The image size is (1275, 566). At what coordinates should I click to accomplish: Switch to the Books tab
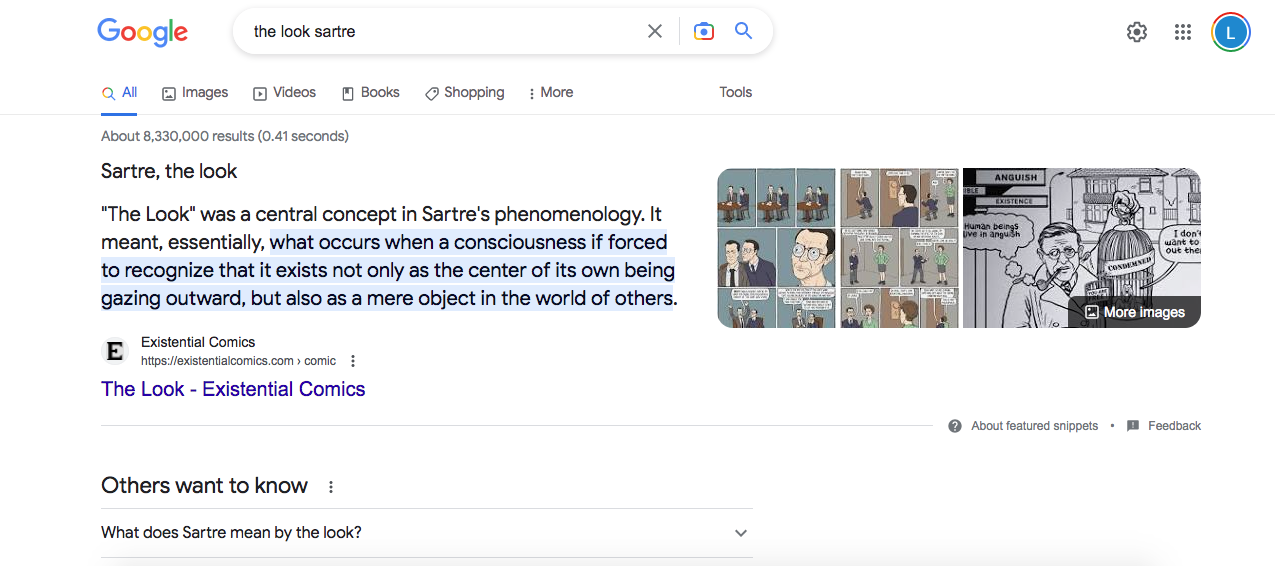370,92
